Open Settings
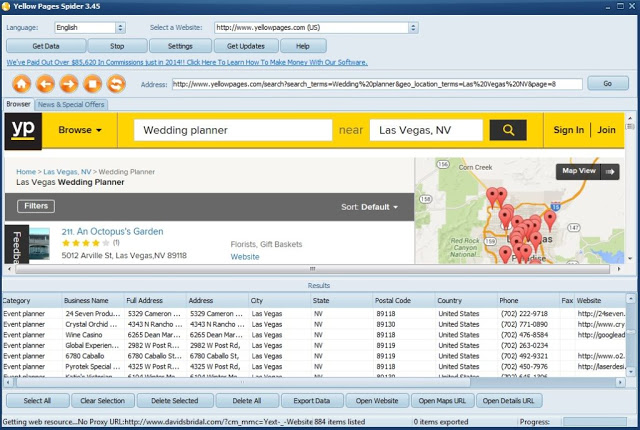The width and height of the screenshot is (640, 430). coord(180,46)
